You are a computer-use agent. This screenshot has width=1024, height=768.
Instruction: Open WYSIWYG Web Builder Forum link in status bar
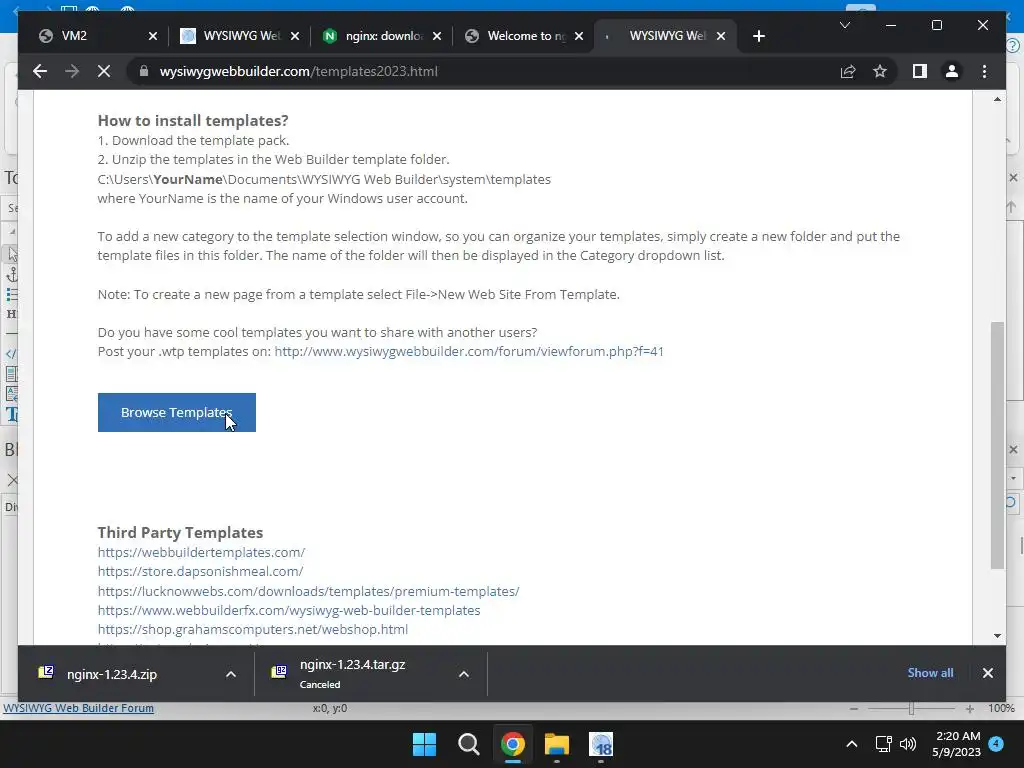point(78,708)
